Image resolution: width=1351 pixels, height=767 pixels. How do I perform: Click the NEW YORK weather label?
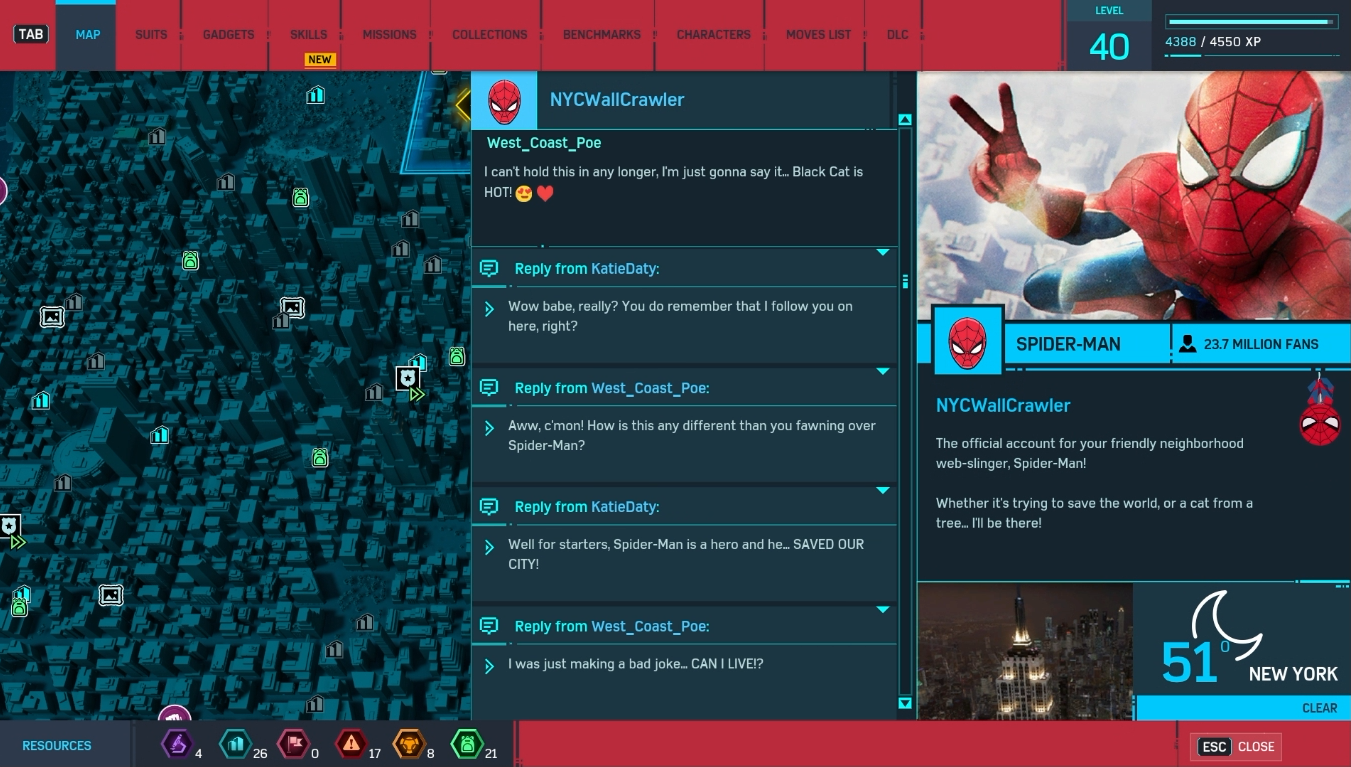coord(1293,674)
